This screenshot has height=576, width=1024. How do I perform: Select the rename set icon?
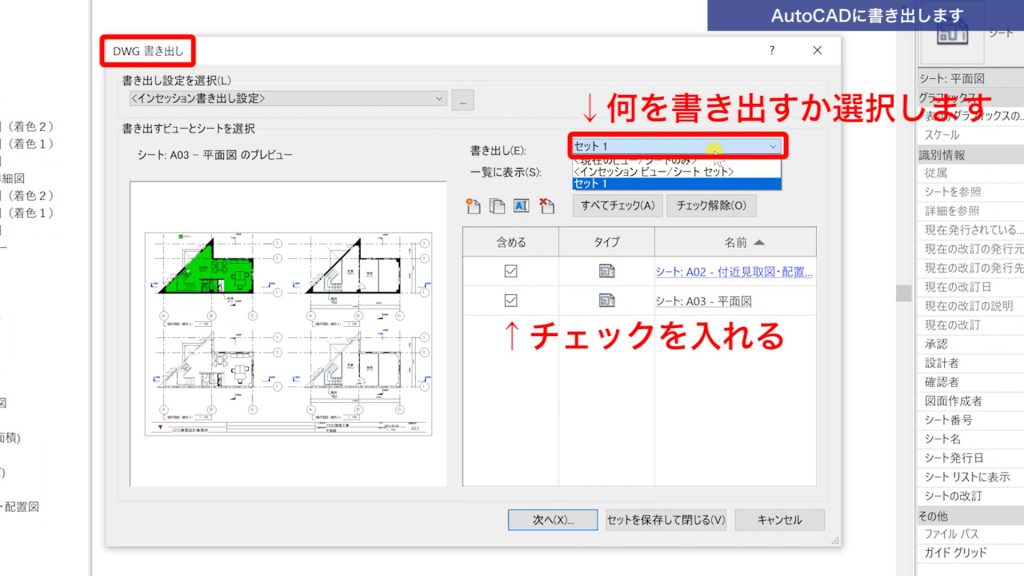(522, 206)
